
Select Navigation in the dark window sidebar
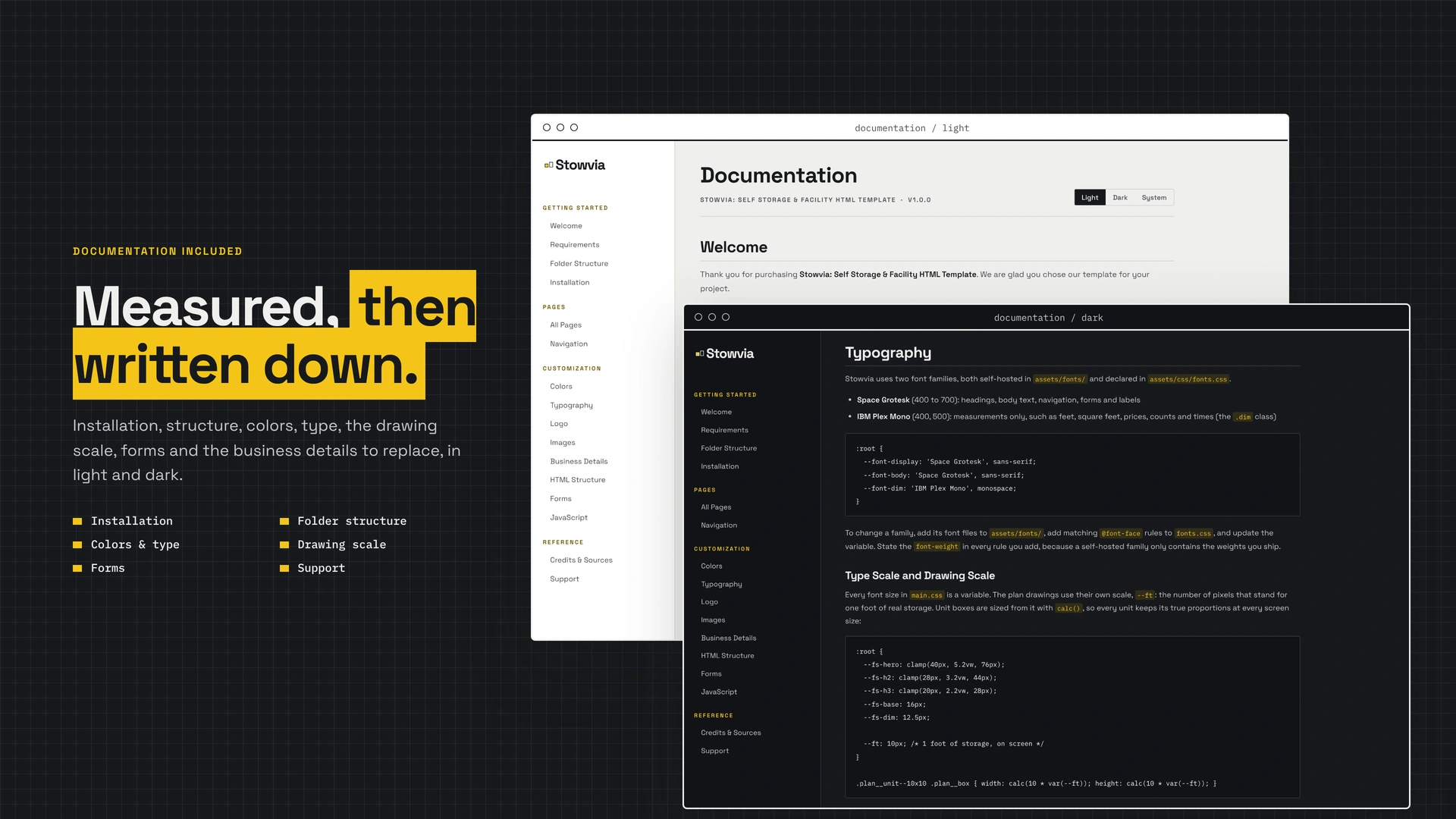click(719, 526)
